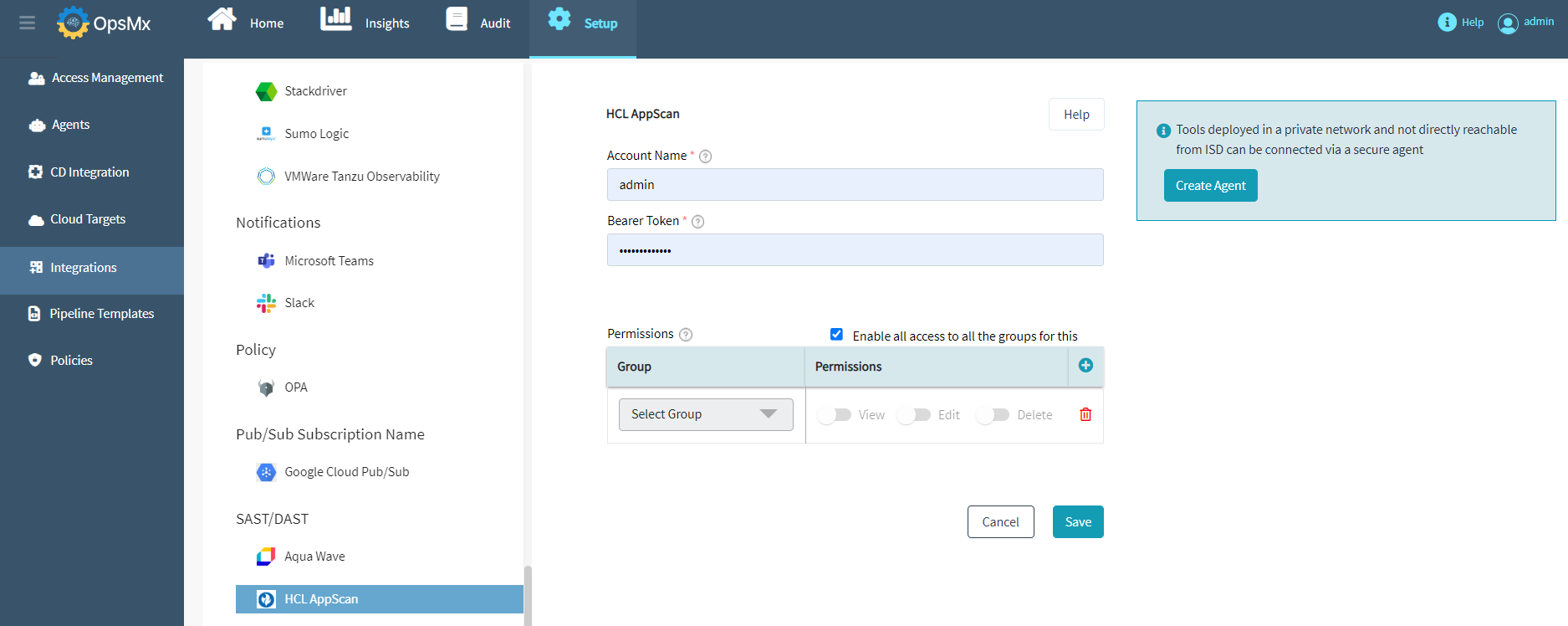Image resolution: width=1568 pixels, height=626 pixels.
Task: Switch to the Insights tab
Action: pos(365,23)
